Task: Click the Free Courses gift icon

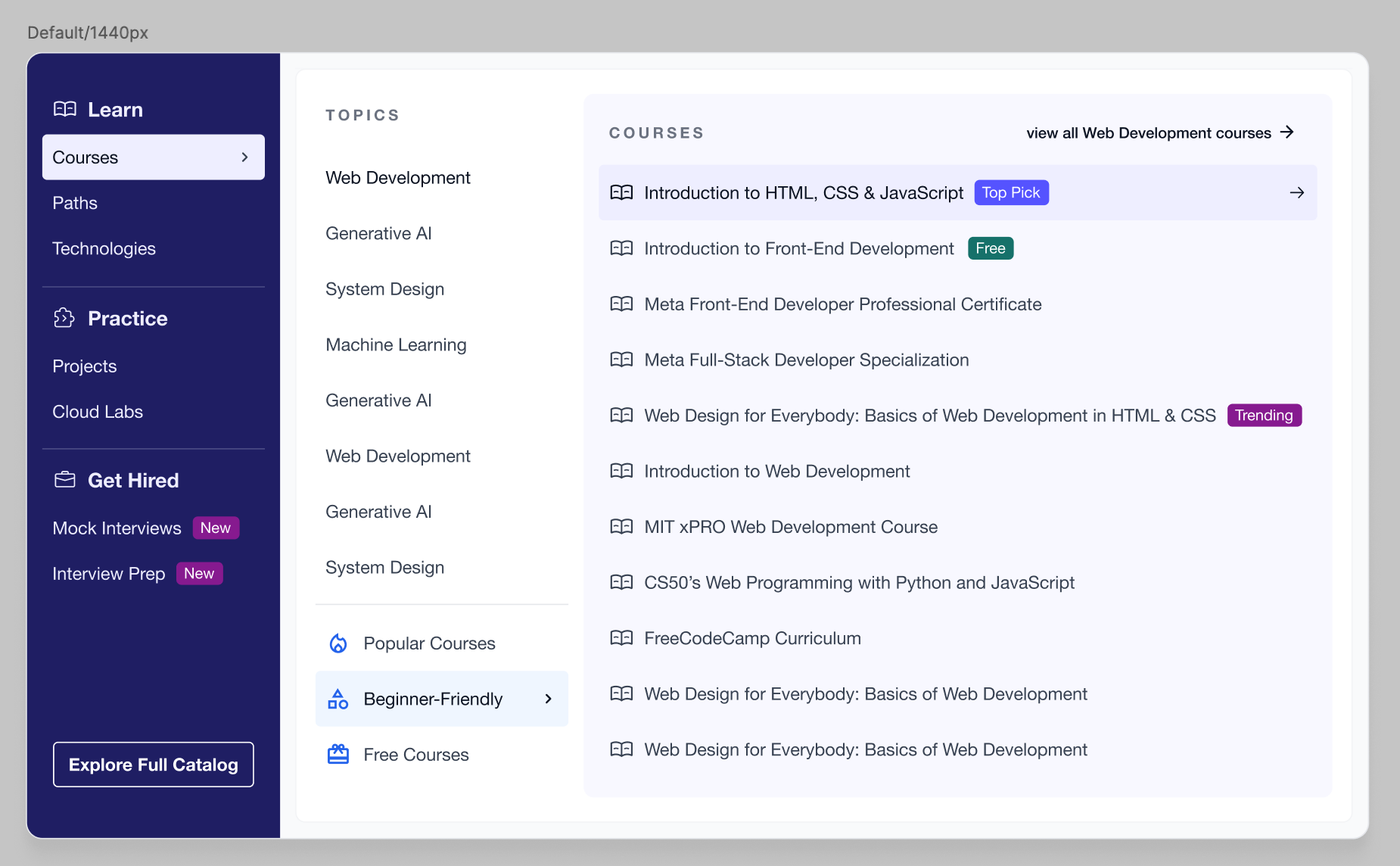Action: [x=338, y=755]
